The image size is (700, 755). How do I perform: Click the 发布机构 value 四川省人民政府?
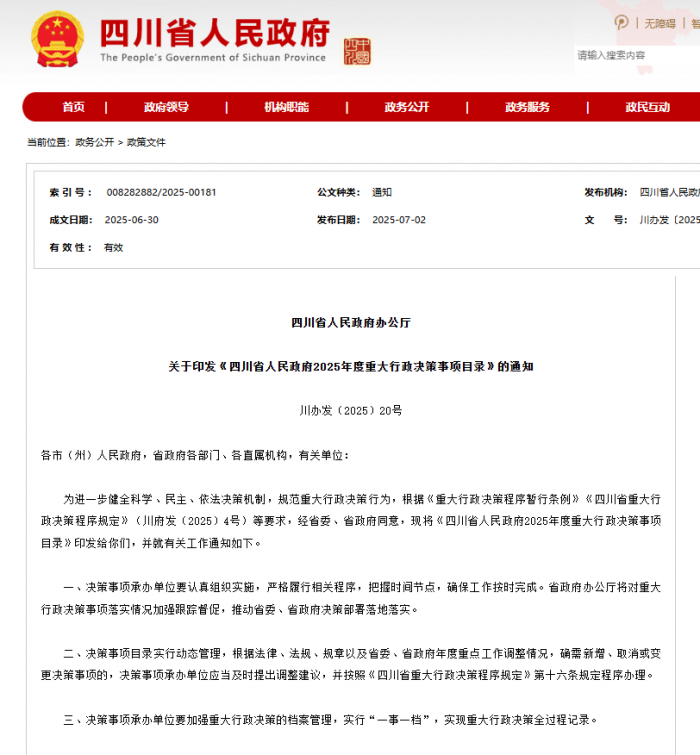(670, 192)
